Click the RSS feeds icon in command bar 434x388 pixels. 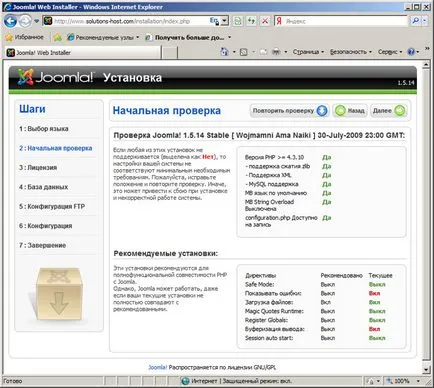click(x=244, y=52)
